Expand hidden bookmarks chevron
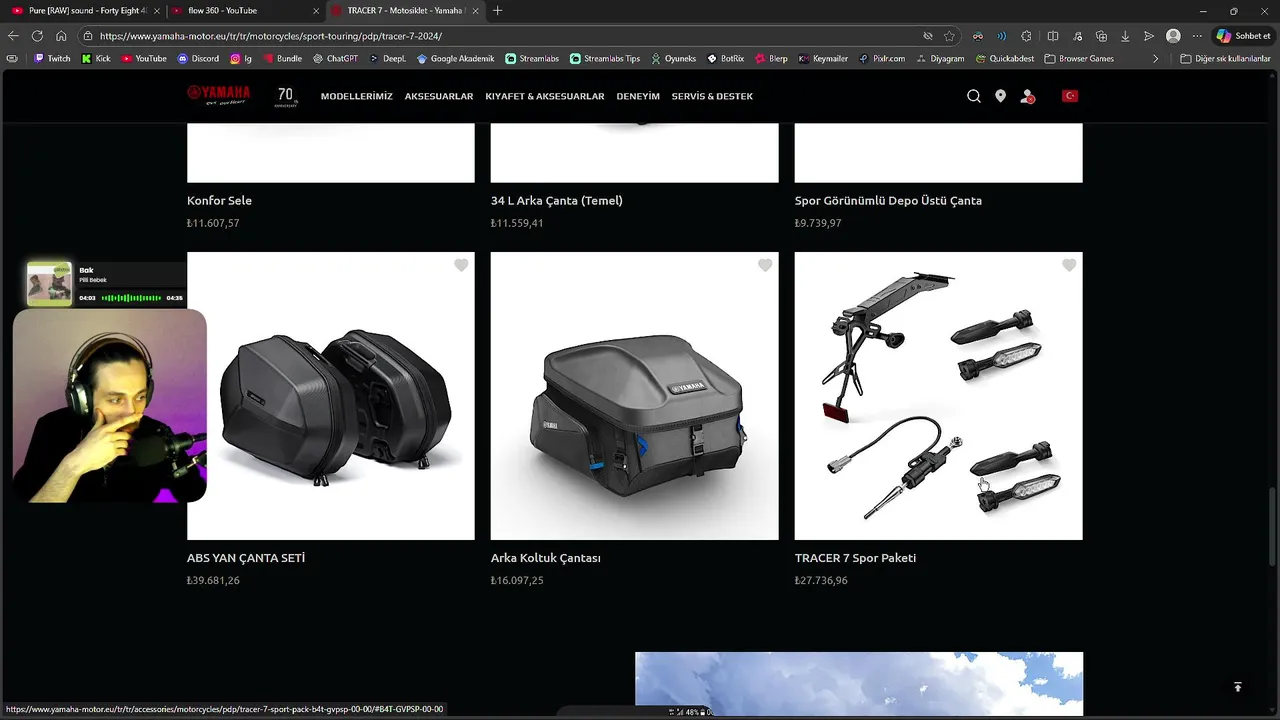 [x=1155, y=59]
